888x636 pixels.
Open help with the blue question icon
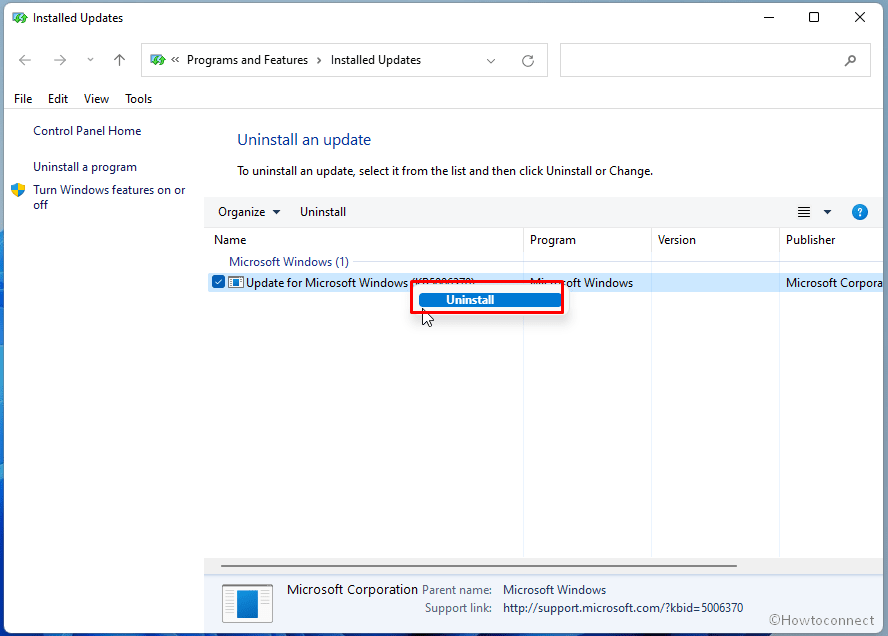point(860,212)
